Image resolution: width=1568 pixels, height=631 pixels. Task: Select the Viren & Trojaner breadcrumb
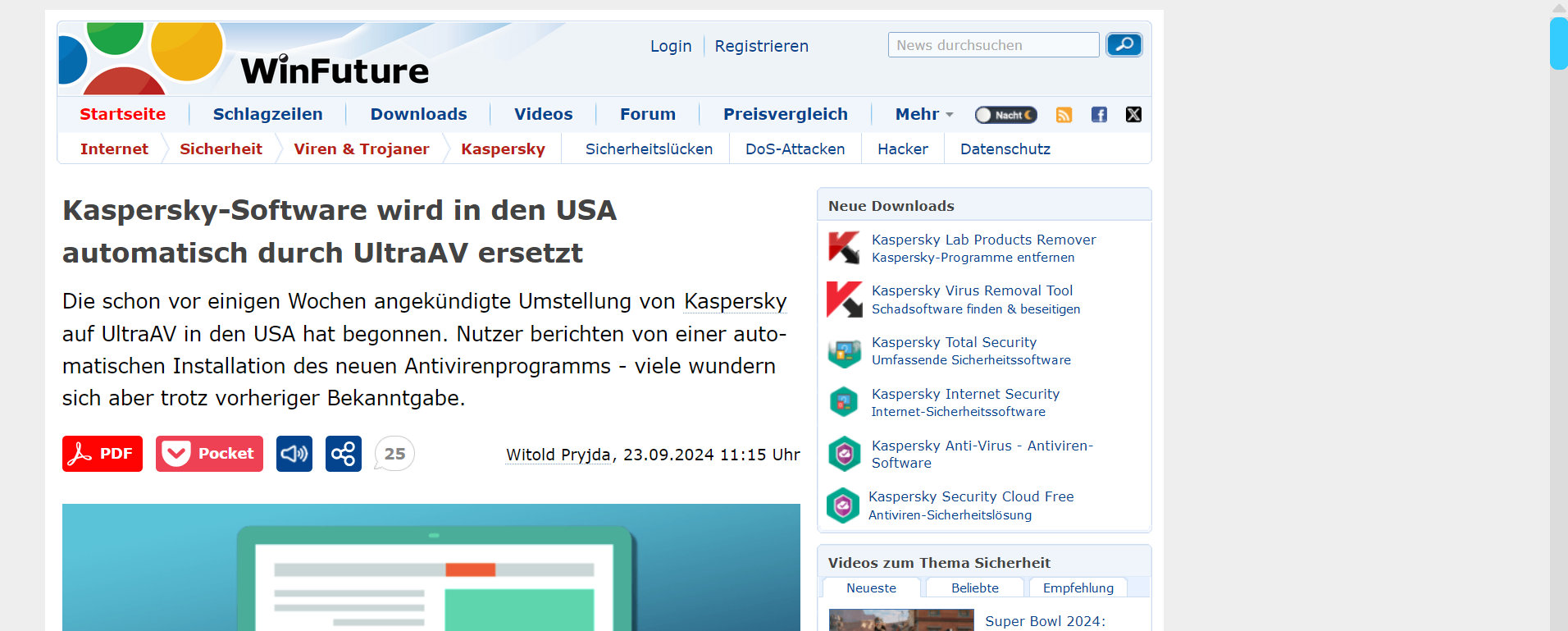(x=362, y=149)
